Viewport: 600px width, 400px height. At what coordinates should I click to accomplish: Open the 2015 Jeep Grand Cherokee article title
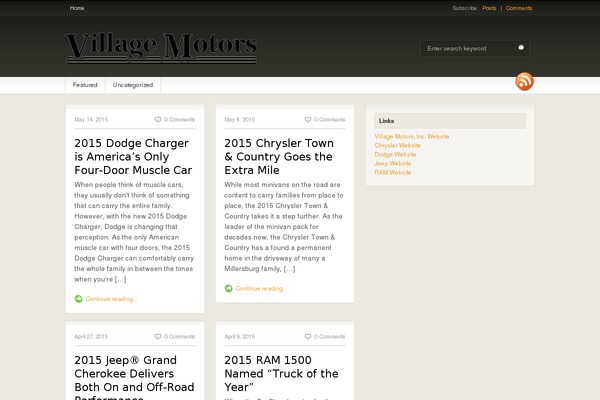click(x=134, y=378)
